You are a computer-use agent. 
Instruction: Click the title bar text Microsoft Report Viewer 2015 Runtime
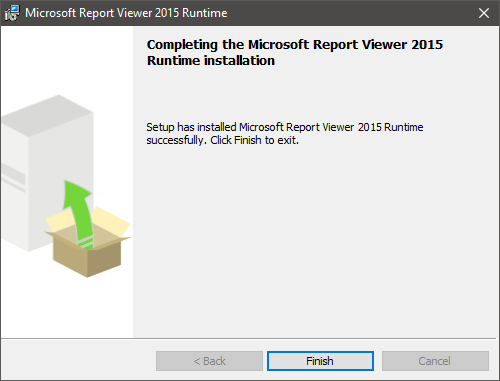coord(126,13)
